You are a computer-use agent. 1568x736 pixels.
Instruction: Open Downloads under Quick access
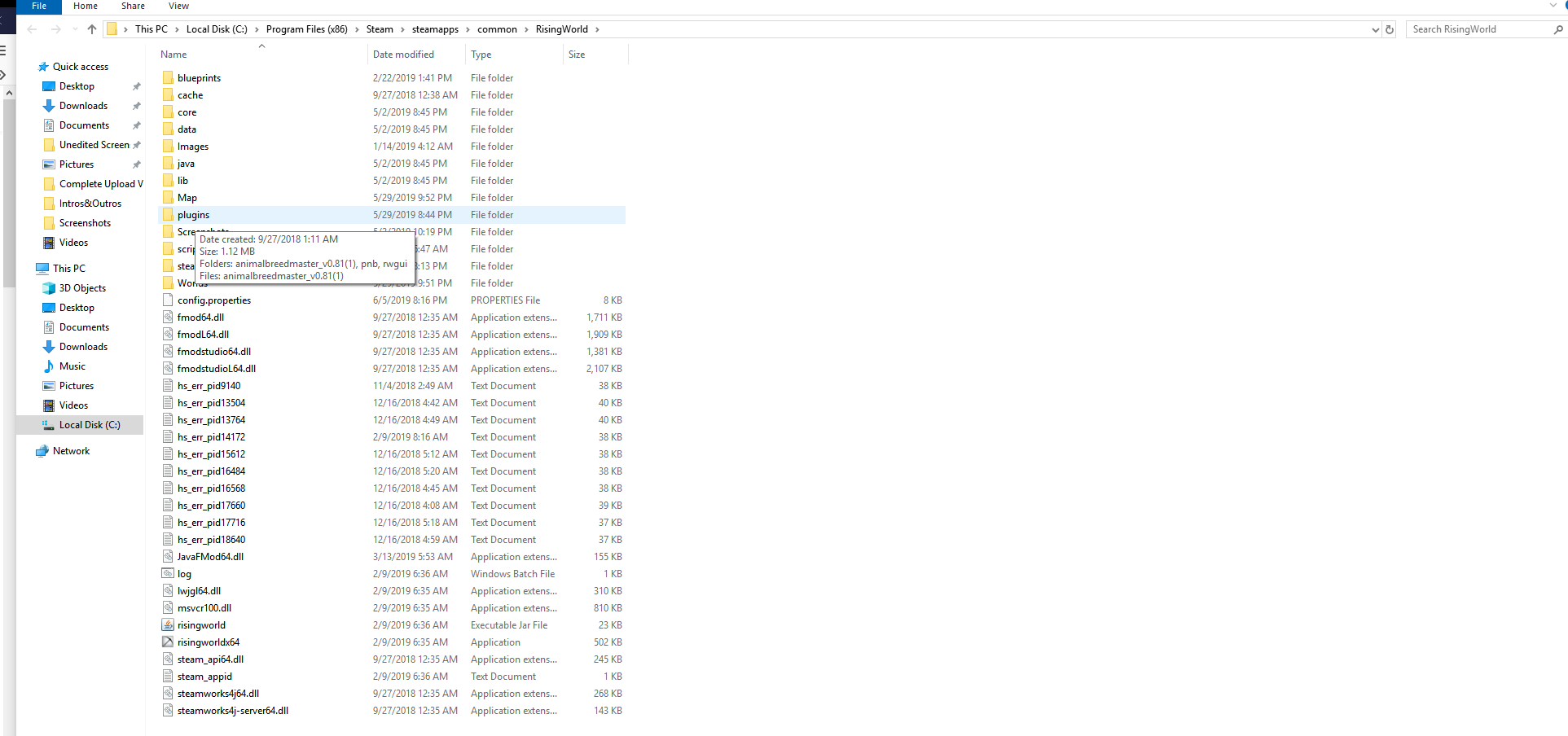coord(83,106)
